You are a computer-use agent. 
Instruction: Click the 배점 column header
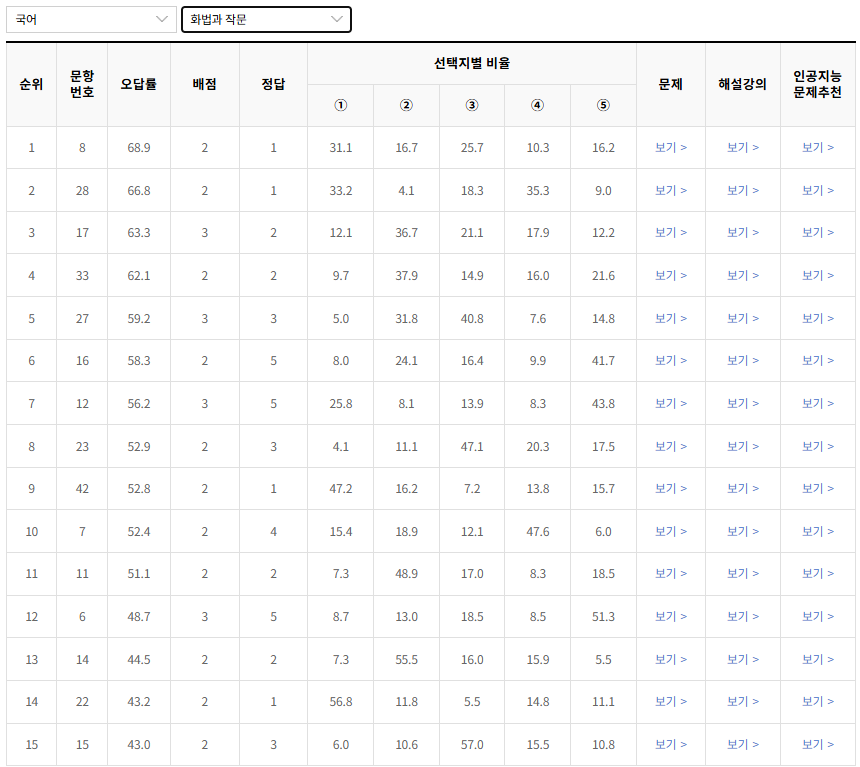point(204,85)
